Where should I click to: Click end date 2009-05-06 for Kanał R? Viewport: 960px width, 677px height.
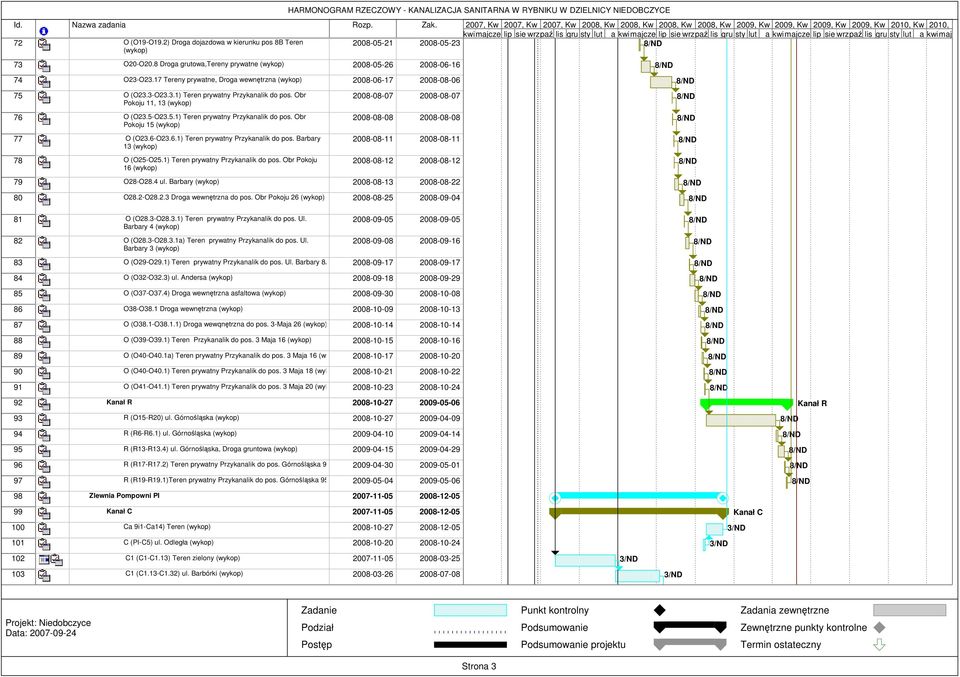(x=440, y=403)
